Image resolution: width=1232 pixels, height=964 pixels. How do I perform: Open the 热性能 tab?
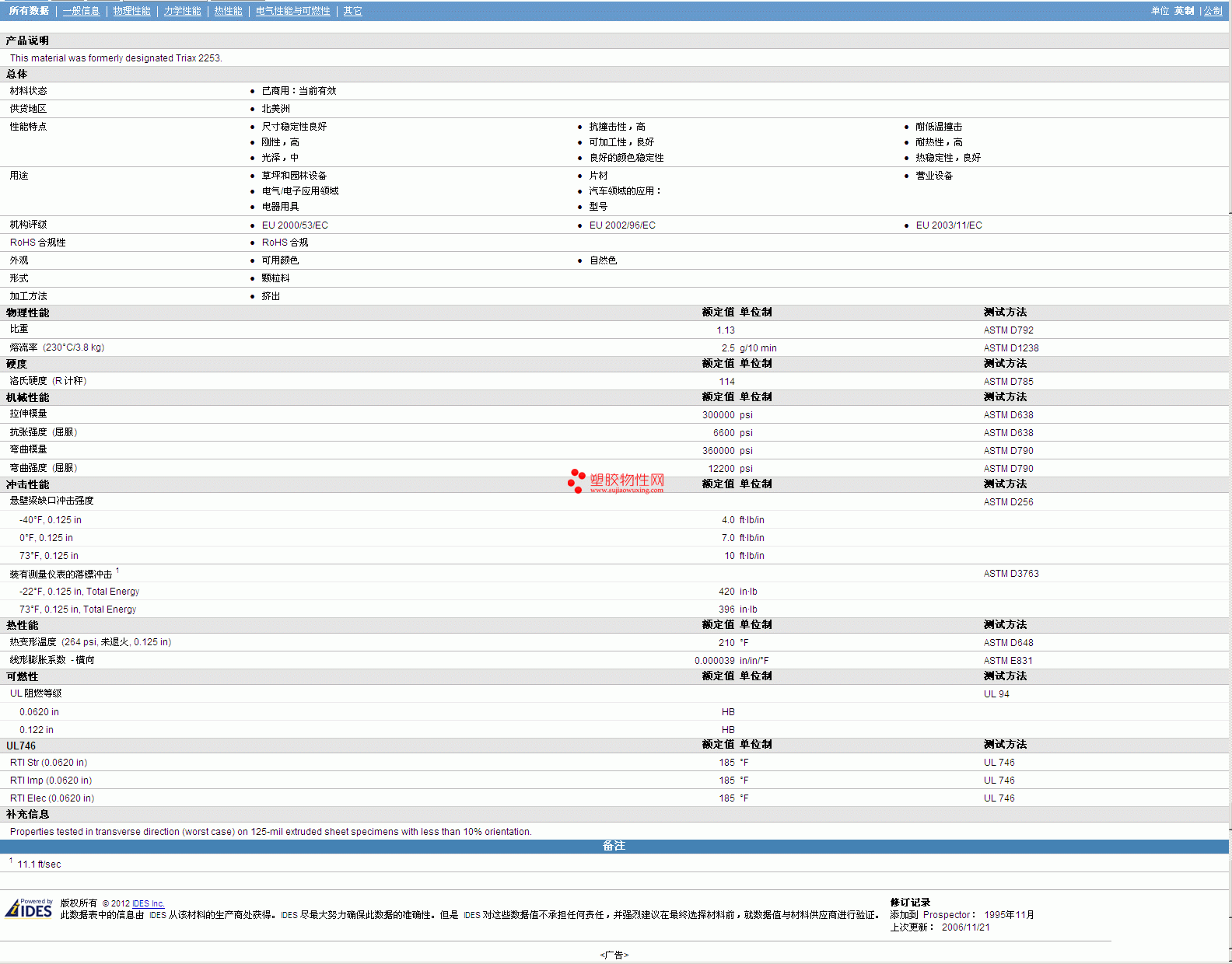tap(228, 11)
